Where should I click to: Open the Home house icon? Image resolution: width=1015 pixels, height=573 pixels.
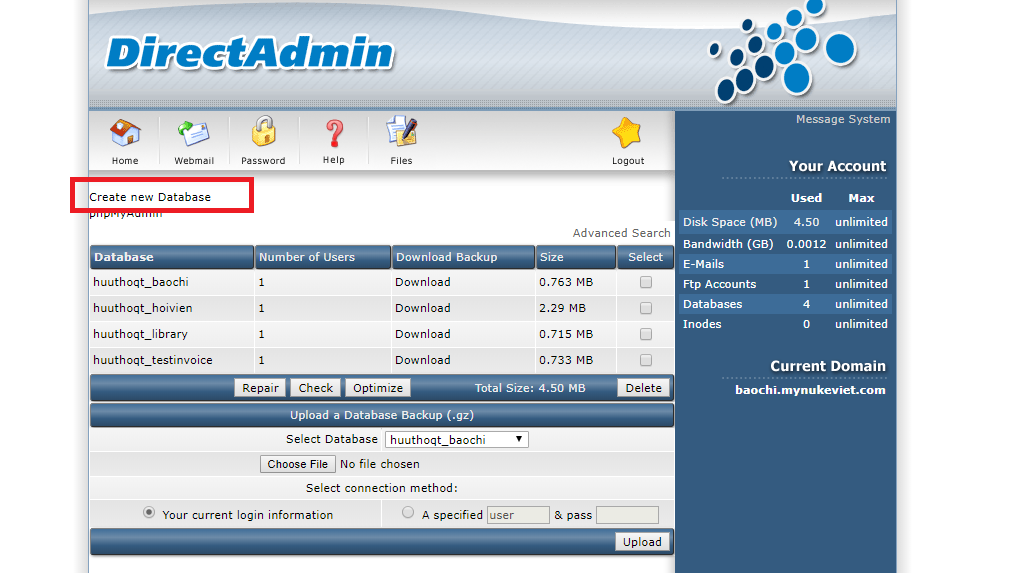click(125, 134)
